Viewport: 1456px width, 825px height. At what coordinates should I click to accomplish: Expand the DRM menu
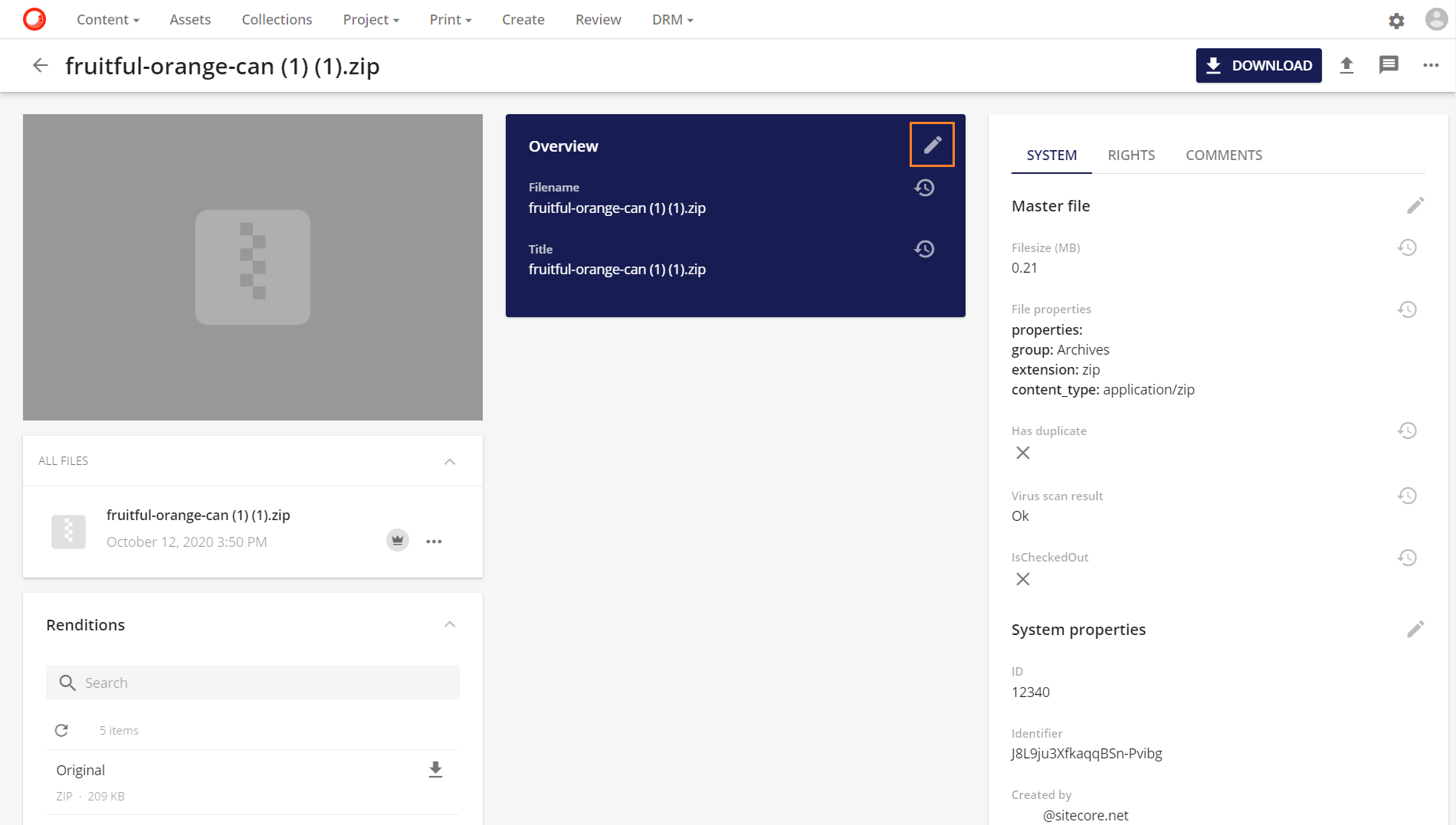672,20
